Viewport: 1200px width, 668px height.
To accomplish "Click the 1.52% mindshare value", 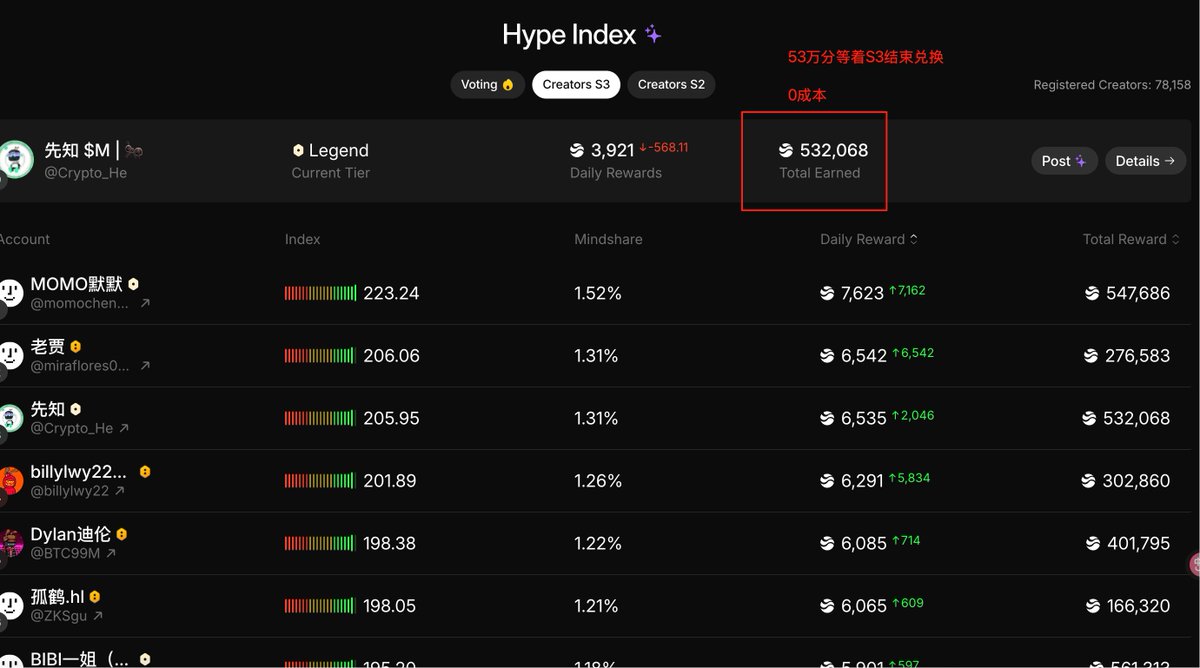I will point(598,293).
